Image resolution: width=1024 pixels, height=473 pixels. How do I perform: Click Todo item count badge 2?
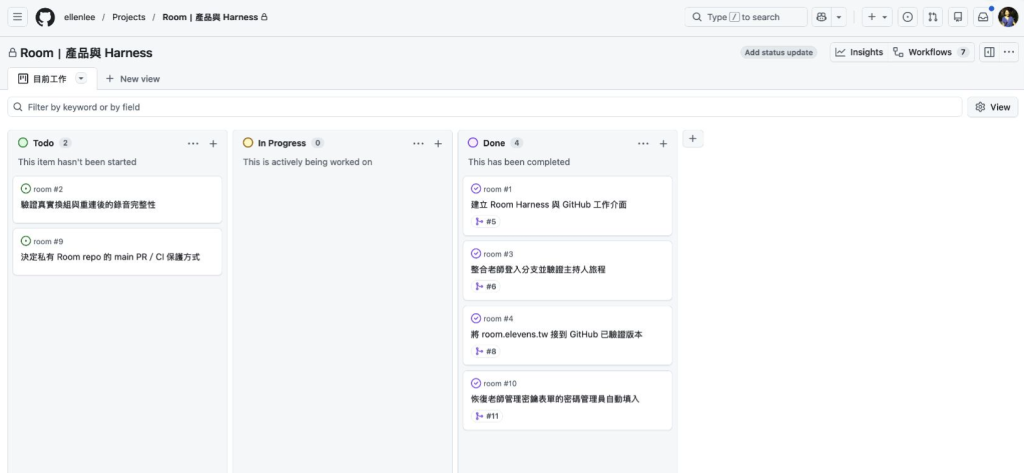click(x=65, y=143)
